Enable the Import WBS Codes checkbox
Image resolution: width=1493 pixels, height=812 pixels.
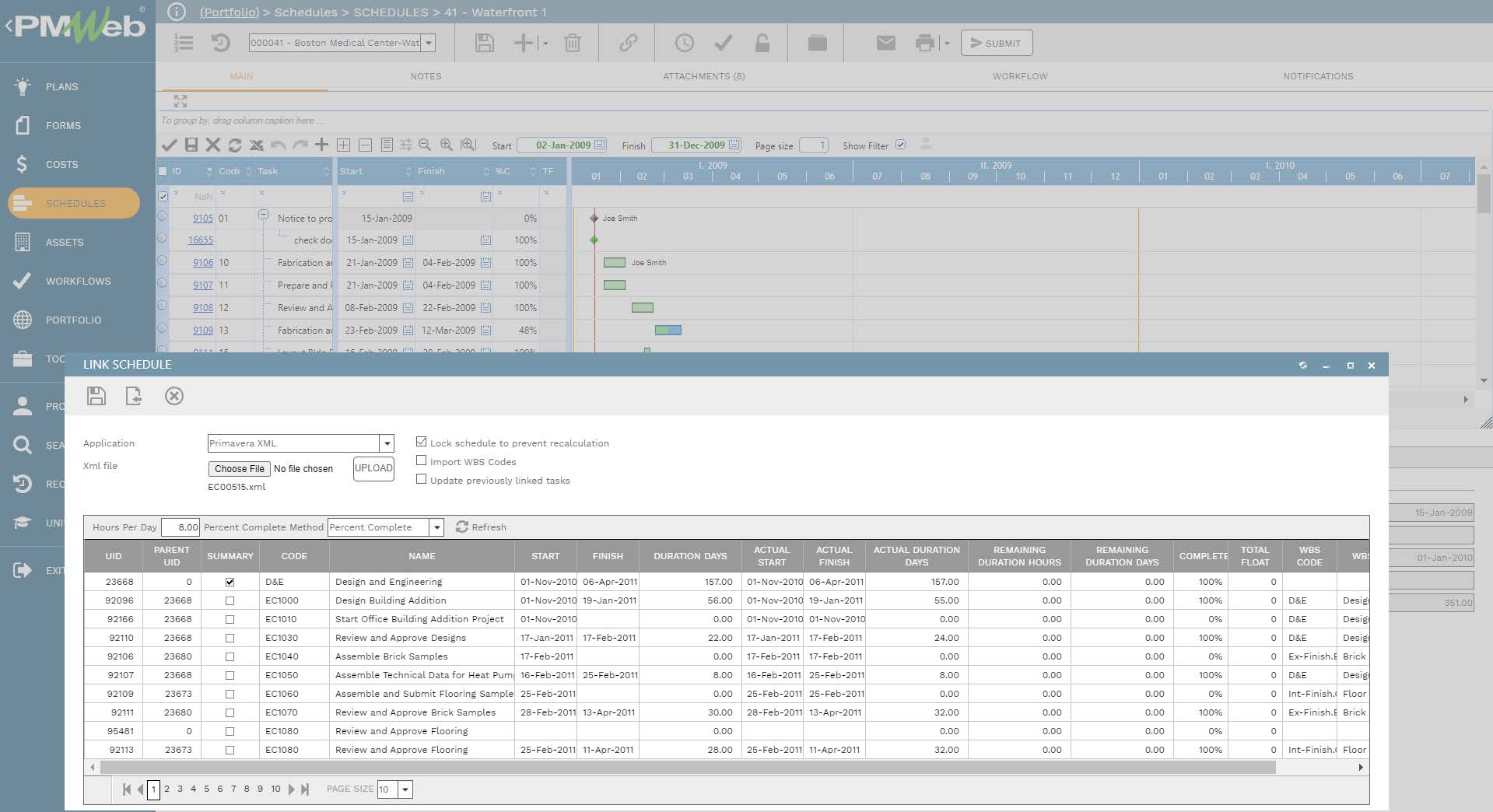421,460
